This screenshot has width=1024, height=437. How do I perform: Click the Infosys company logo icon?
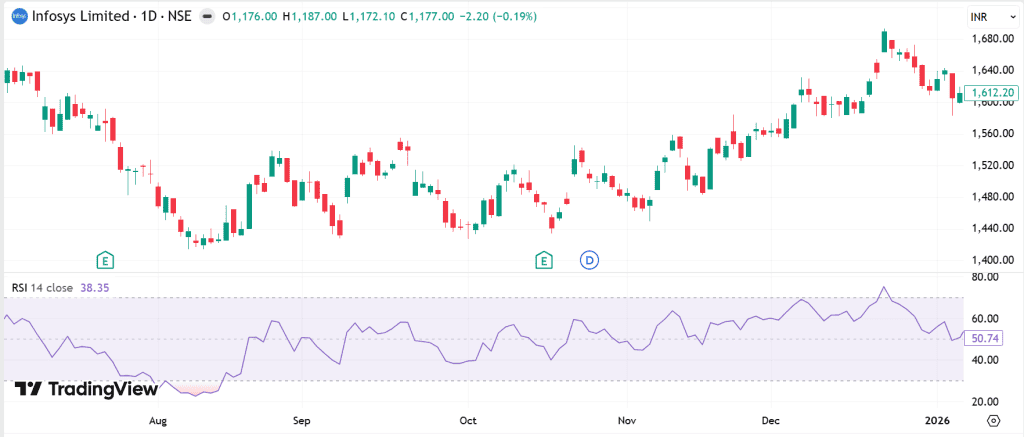click(20, 16)
